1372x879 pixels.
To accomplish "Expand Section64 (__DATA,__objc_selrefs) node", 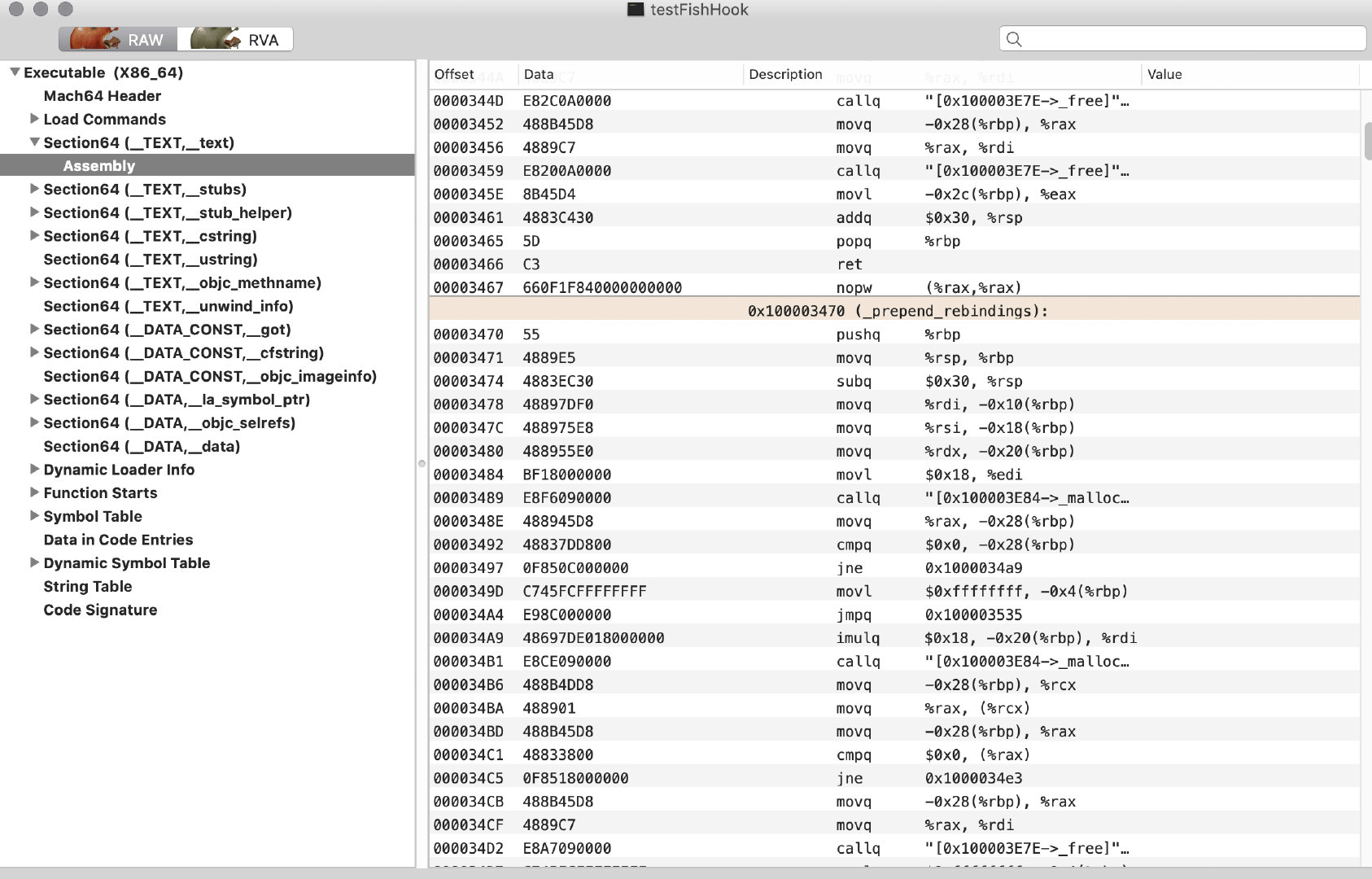I will tap(34, 422).
